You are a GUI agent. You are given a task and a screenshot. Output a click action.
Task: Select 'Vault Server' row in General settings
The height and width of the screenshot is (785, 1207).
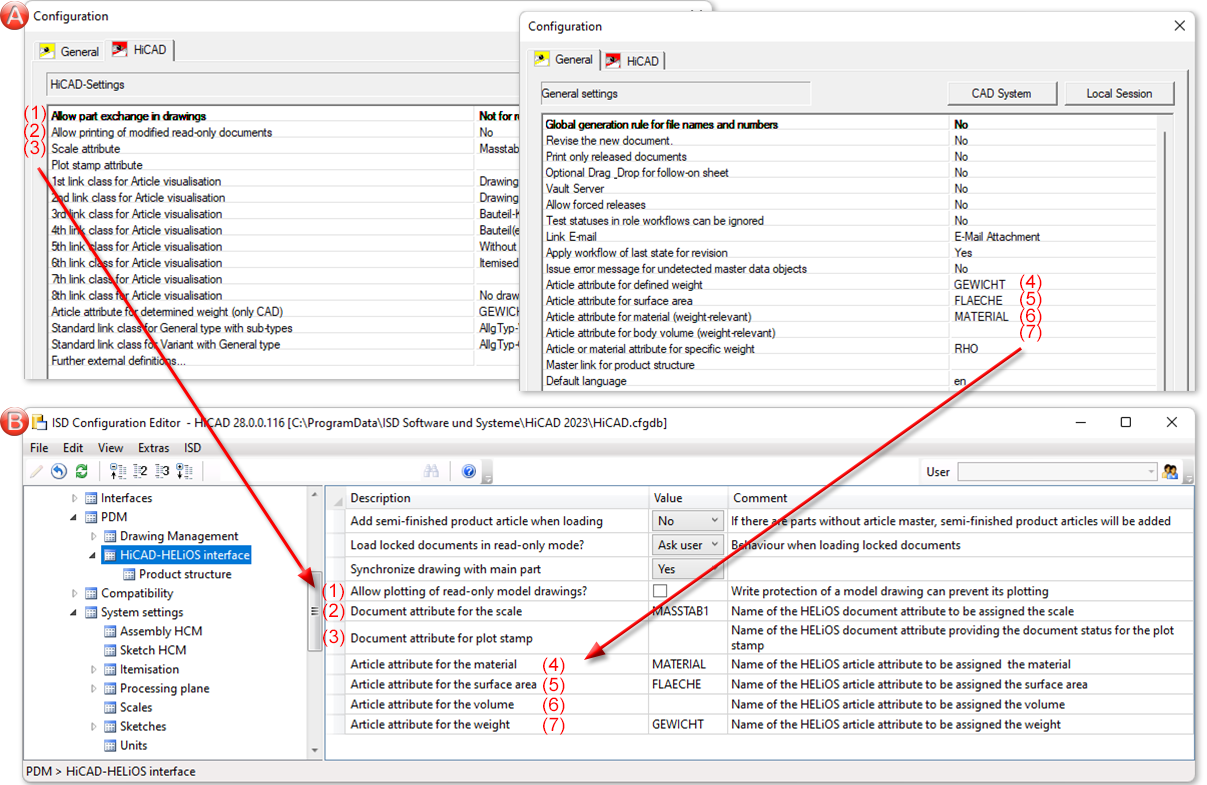tap(850, 189)
